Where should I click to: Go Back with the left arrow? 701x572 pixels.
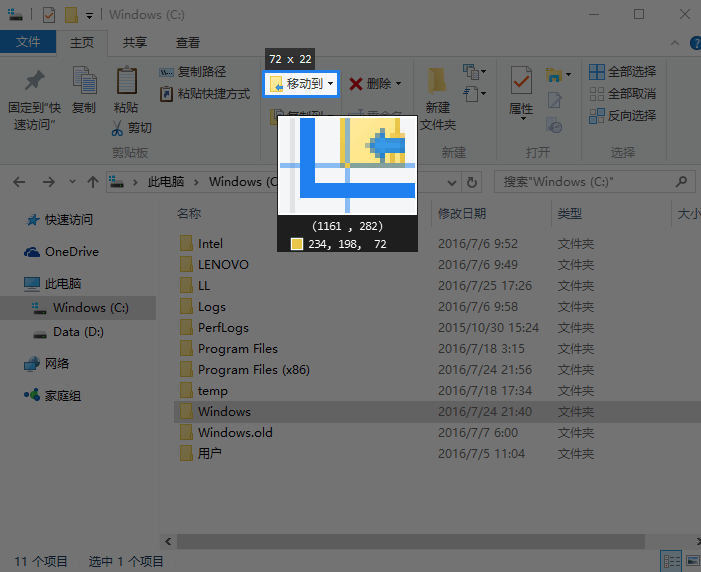19,182
